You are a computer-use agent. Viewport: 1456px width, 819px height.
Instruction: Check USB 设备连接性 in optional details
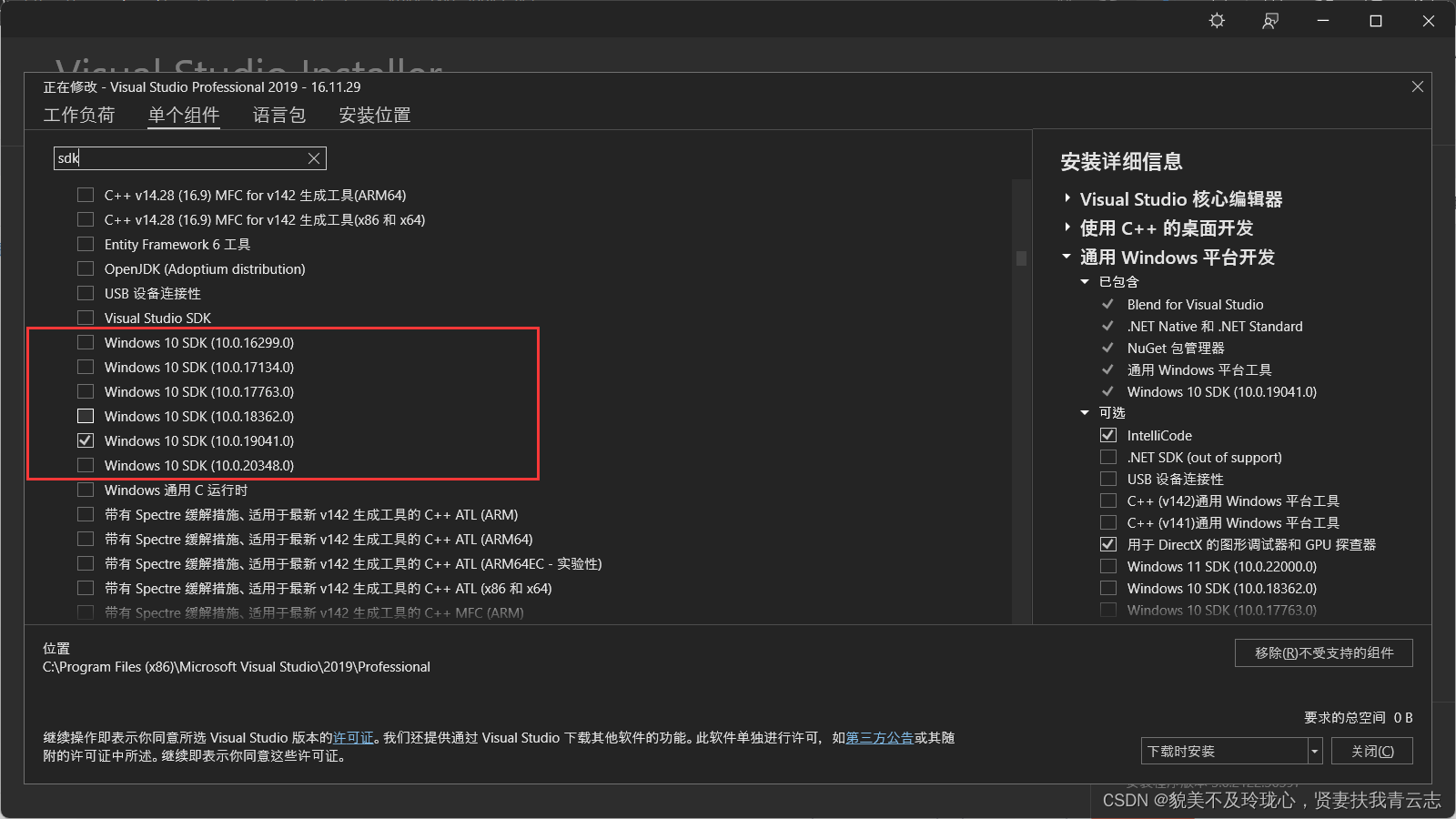click(1108, 479)
